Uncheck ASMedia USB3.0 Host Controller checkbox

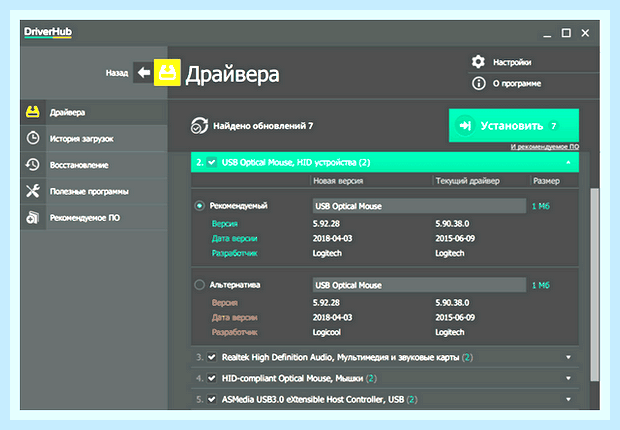point(212,399)
